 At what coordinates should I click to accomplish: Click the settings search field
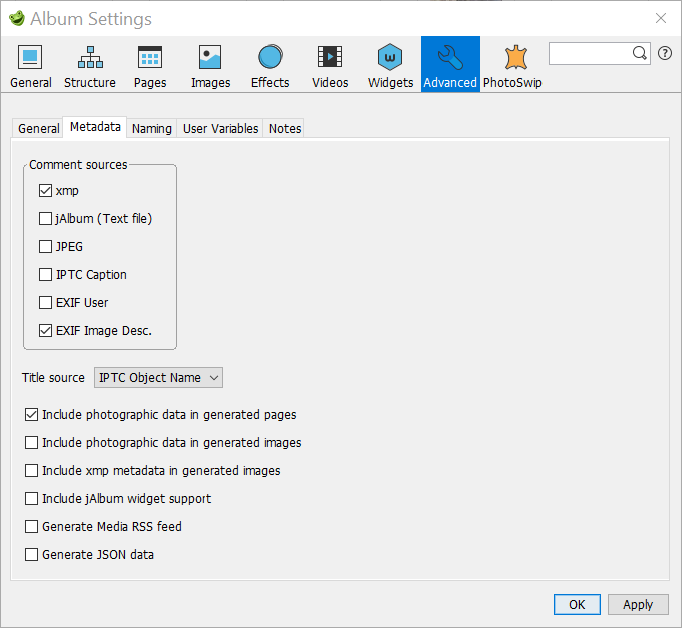[x=591, y=53]
